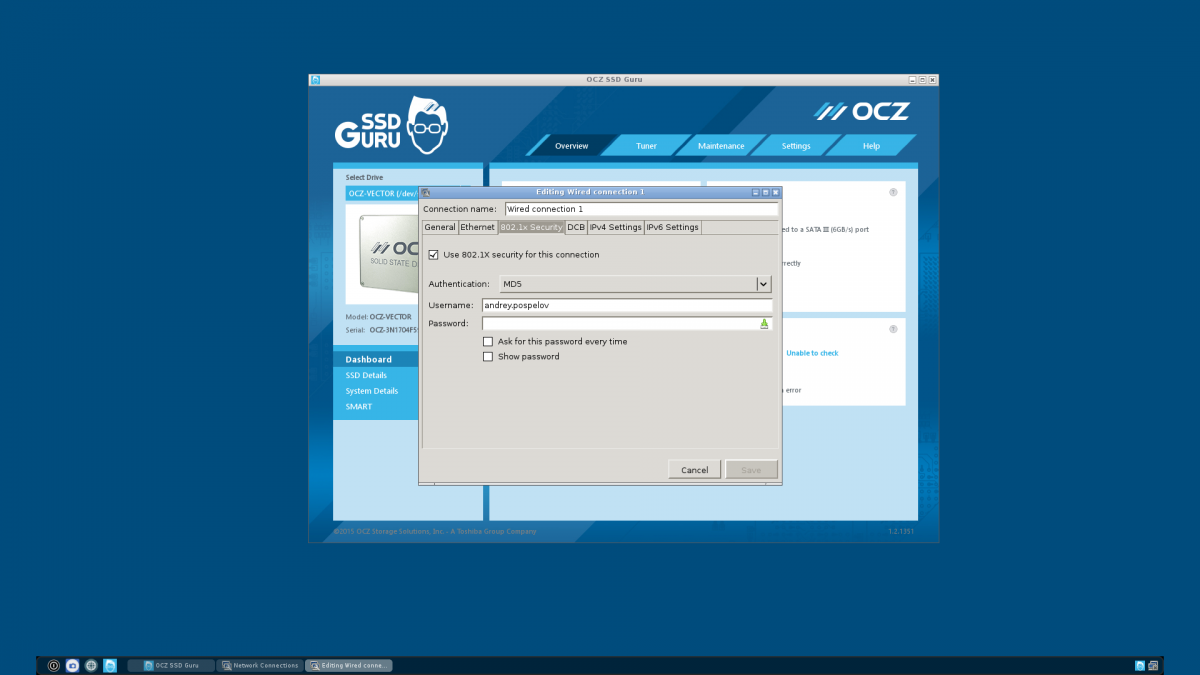Open the Ethernet tab
The height and width of the screenshot is (675, 1200).
click(477, 228)
